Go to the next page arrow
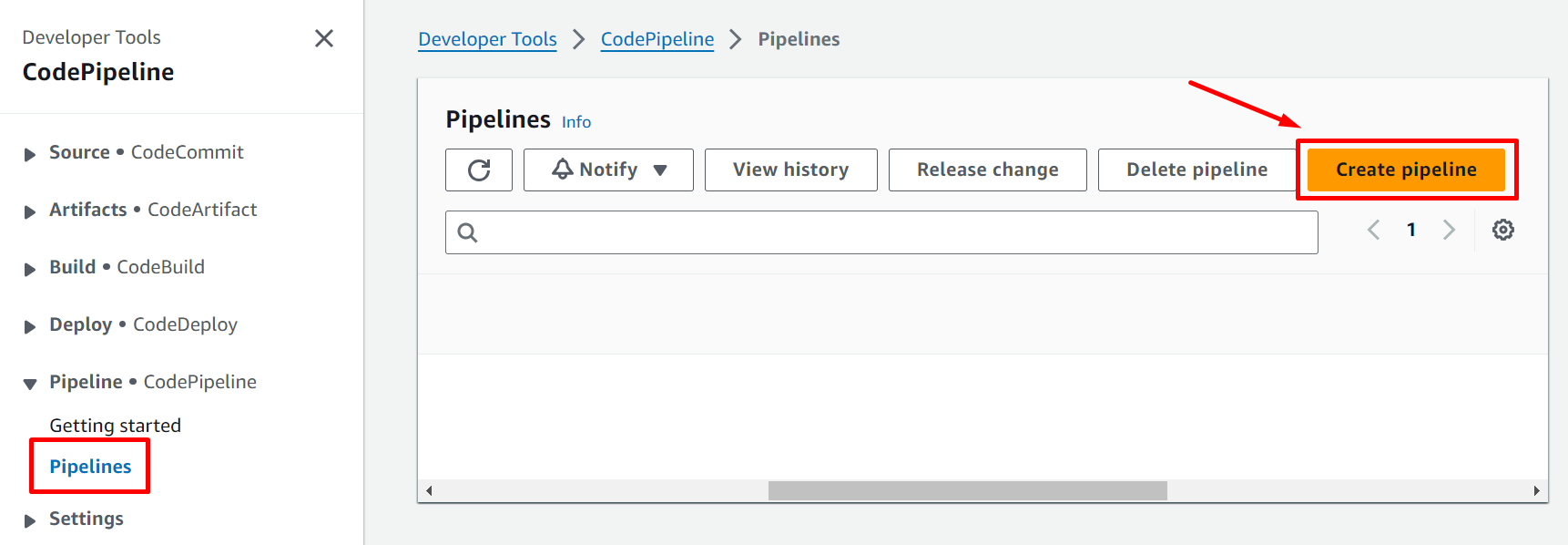 coord(1449,230)
